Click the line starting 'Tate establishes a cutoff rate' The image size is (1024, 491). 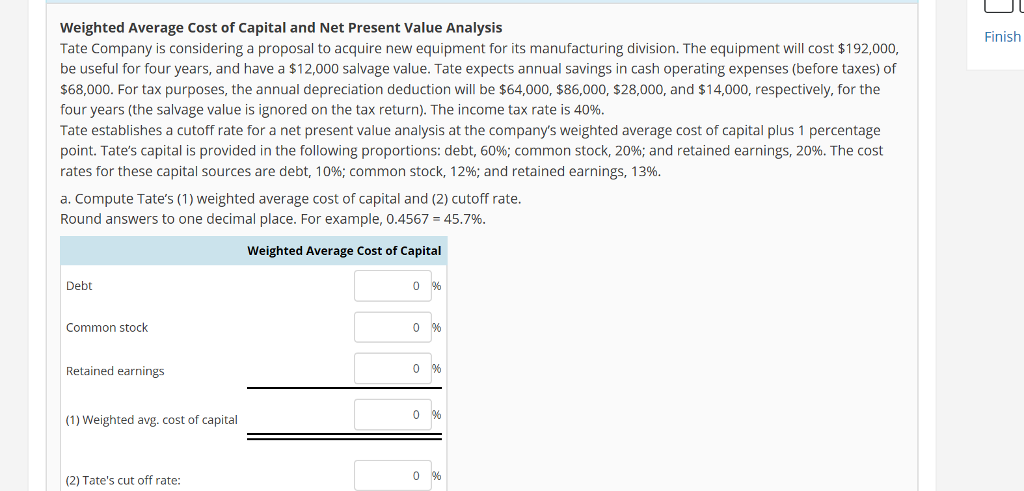(x=470, y=131)
